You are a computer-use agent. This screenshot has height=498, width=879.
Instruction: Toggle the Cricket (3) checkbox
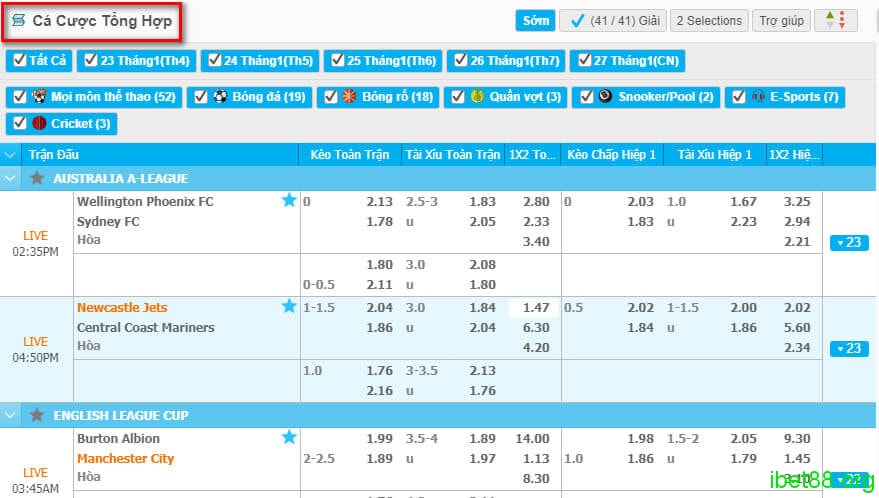coord(20,123)
